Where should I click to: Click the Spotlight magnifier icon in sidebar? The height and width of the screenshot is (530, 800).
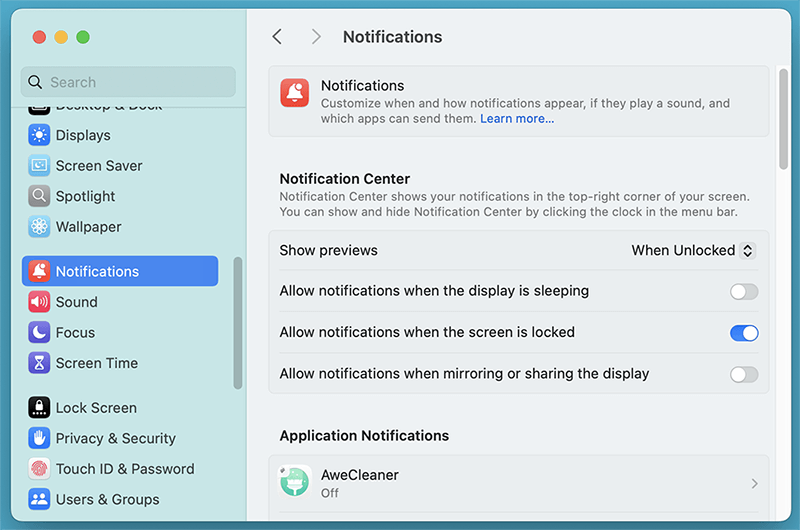coord(39,196)
